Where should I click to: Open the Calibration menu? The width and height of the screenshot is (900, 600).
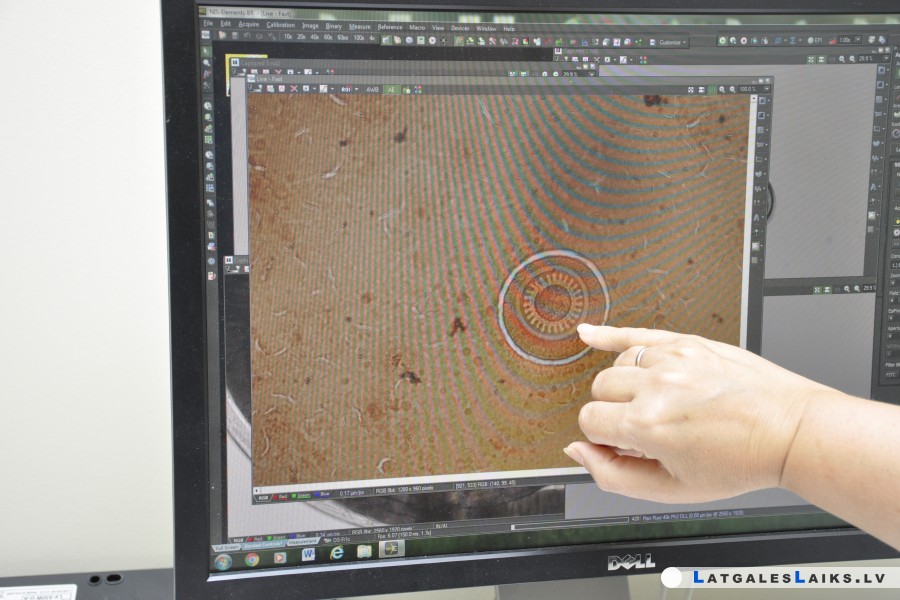[x=280, y=25]
